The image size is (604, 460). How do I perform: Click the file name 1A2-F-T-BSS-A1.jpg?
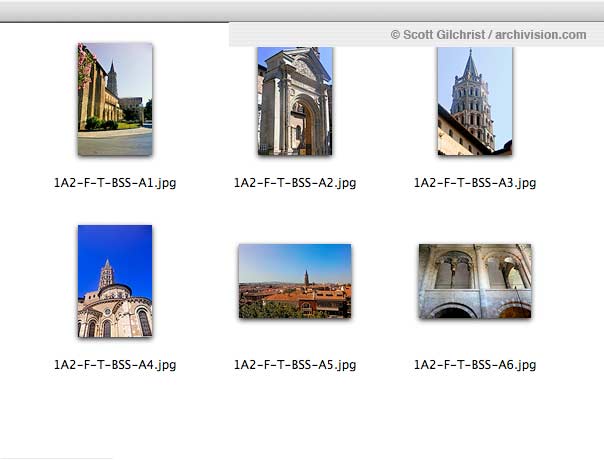[115, 183]
